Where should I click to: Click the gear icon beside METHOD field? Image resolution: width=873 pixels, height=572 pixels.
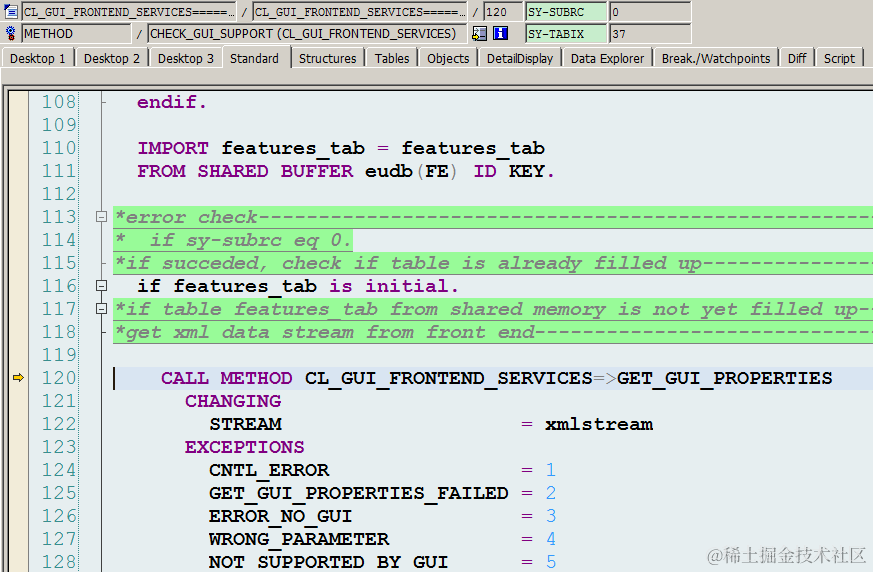(x=11, y=33)
